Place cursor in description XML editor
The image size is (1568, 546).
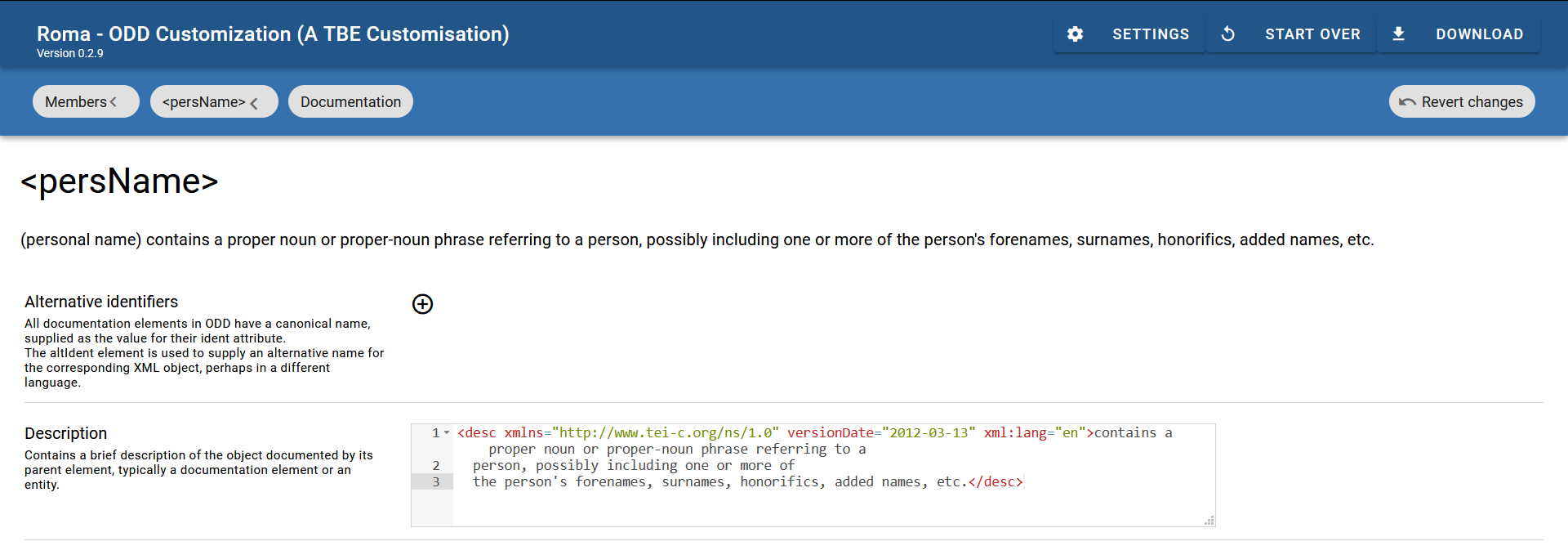[833, 475]
